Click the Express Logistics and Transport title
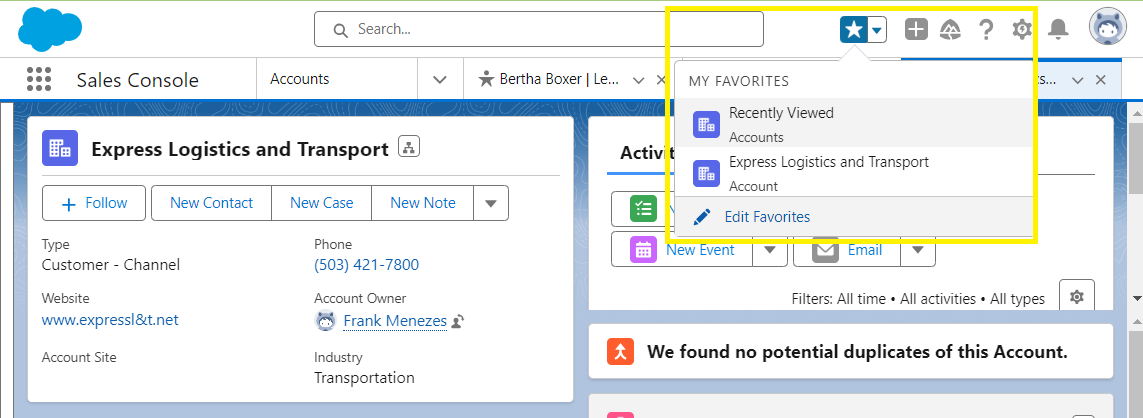The width and height of the screenshot is (1143, 418). tap(240, 149)
